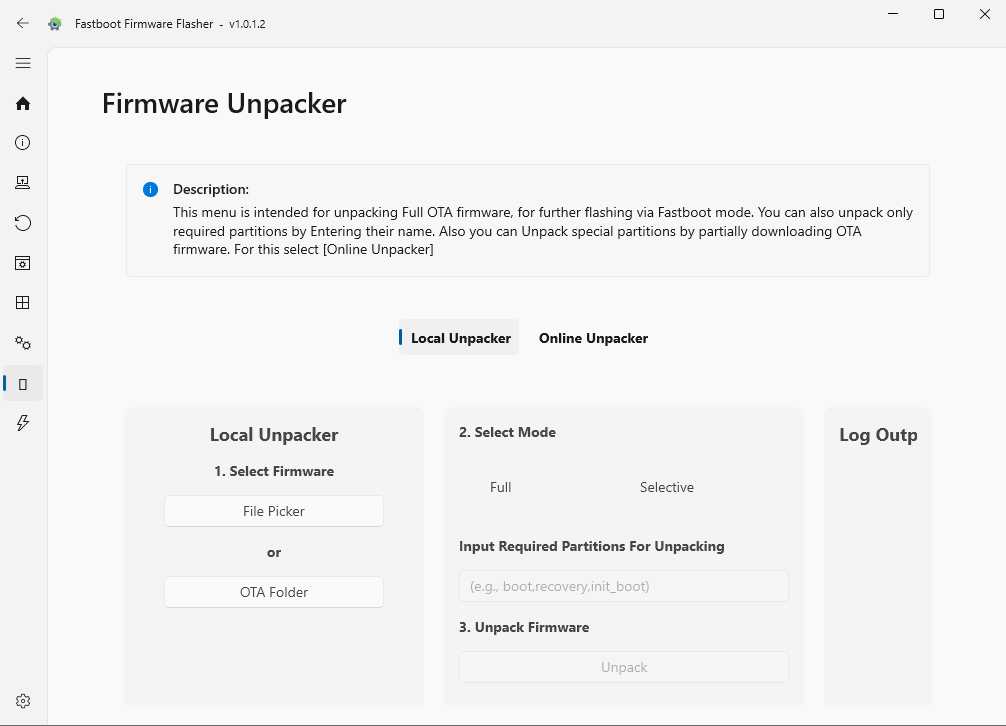
Task: Click the File Picker button
Action: 274,511
